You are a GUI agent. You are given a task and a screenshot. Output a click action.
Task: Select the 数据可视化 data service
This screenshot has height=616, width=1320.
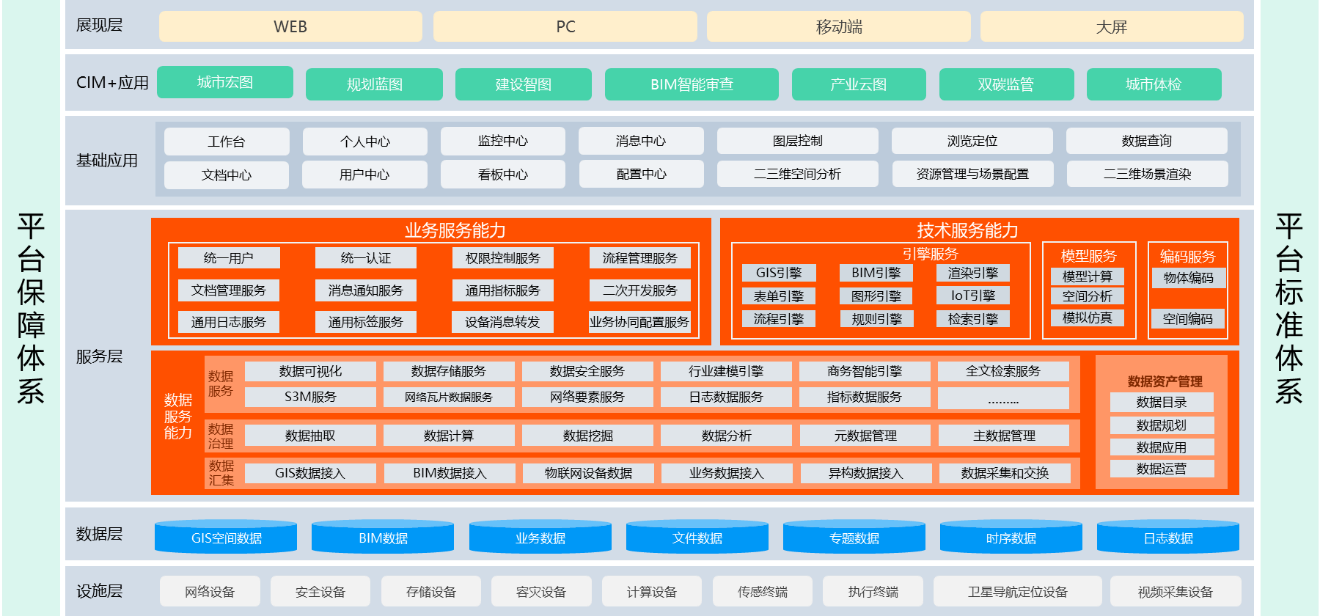point(310,372)
